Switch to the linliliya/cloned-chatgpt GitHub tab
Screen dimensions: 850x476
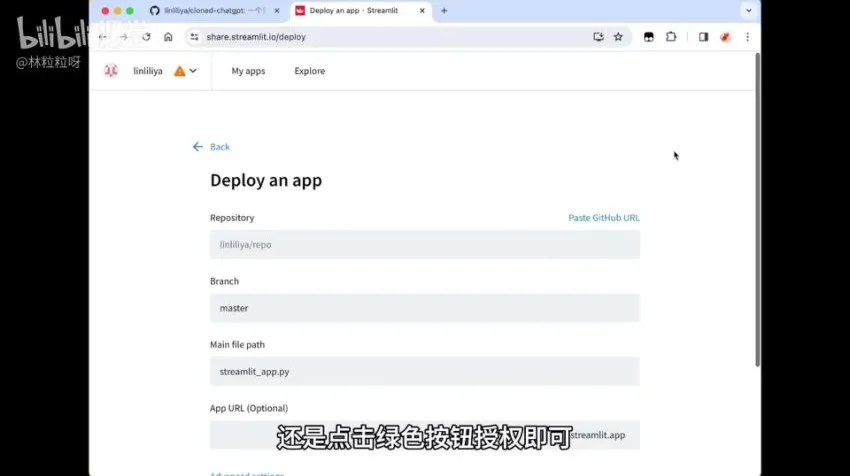point(215,10)
